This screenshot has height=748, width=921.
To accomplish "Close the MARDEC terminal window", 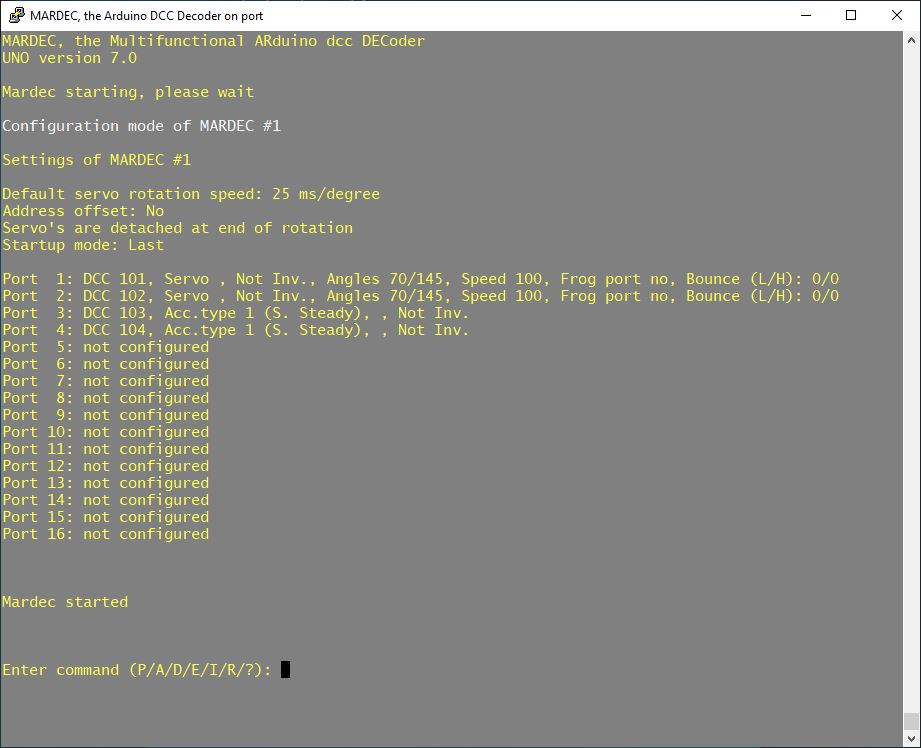I will (x=896, y=15).
